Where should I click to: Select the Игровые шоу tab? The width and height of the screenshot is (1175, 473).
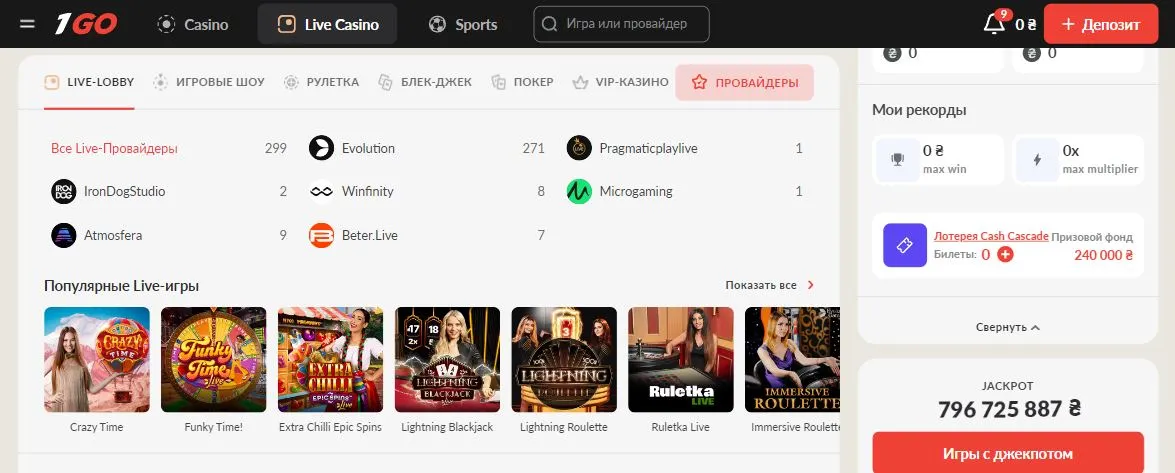point(208,82)
